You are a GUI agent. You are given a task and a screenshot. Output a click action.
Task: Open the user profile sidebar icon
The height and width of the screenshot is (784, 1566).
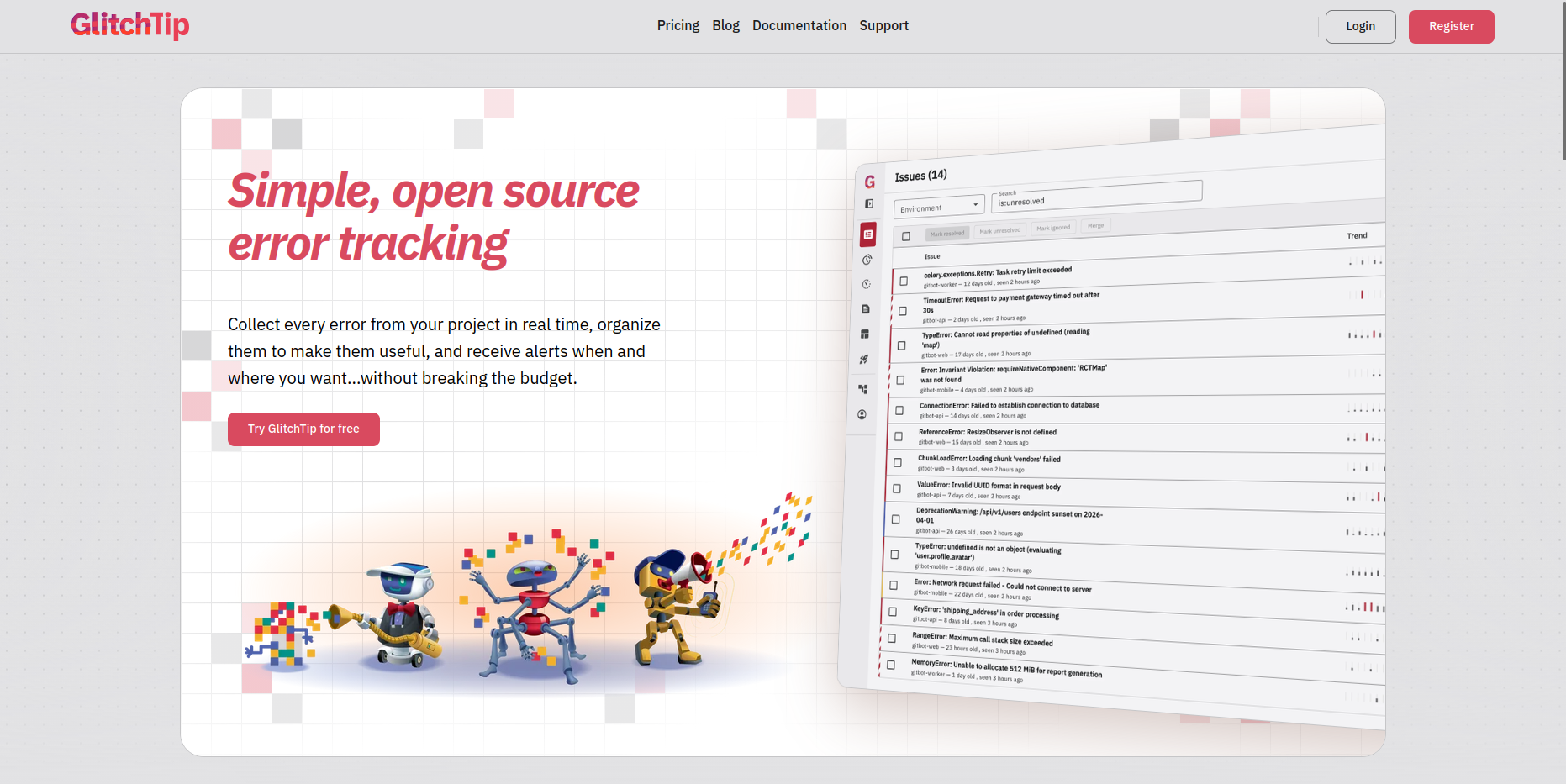[862, 414]
